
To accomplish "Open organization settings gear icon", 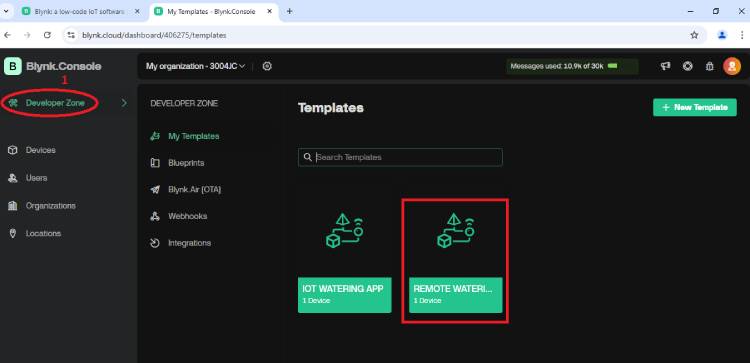I will (267, 66).
